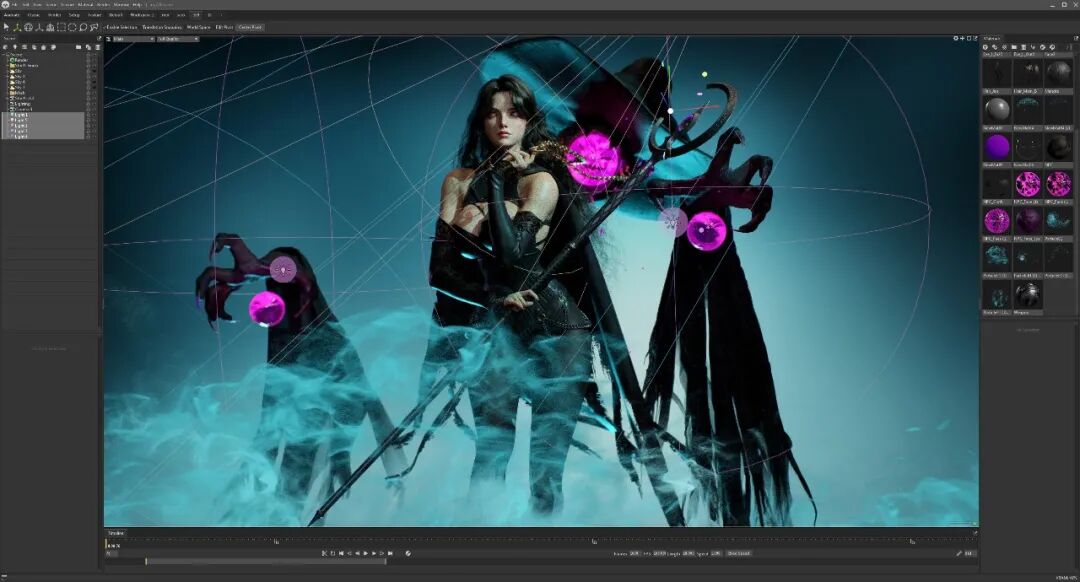Choose the lasso selection tool
The image size is (1080, 582).
pos(83,27)
